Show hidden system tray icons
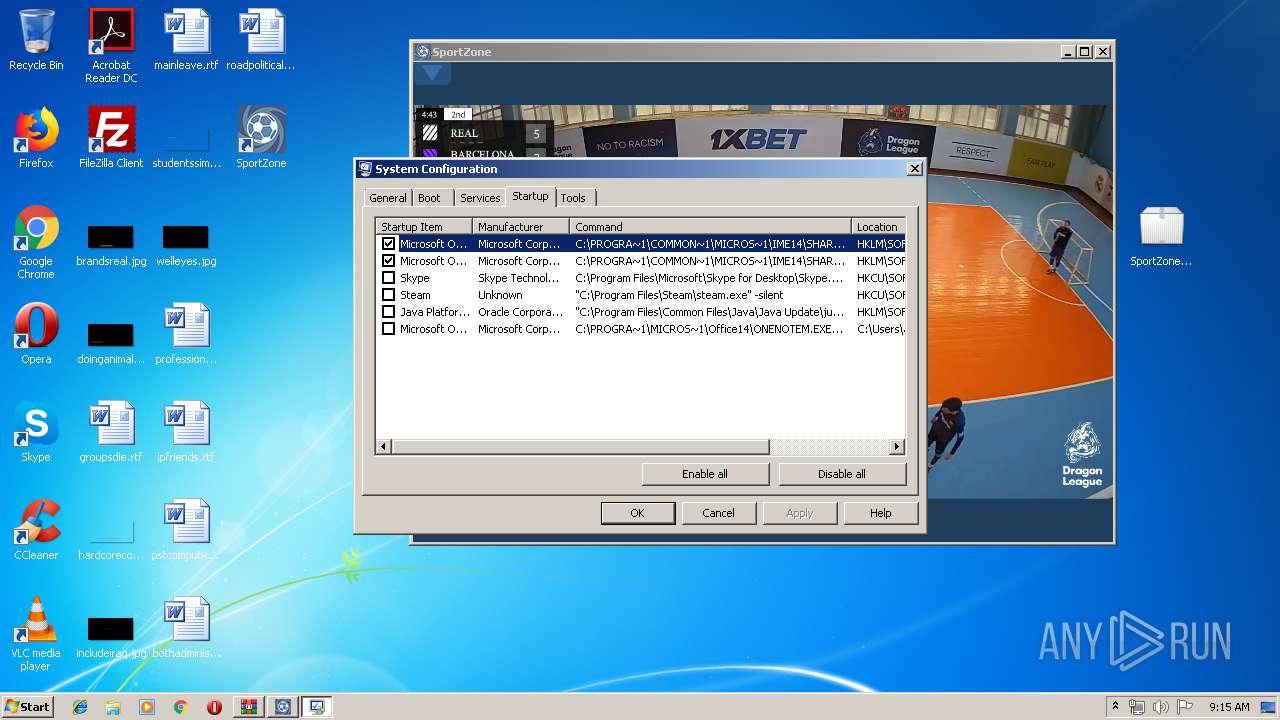 point(1115,707)
